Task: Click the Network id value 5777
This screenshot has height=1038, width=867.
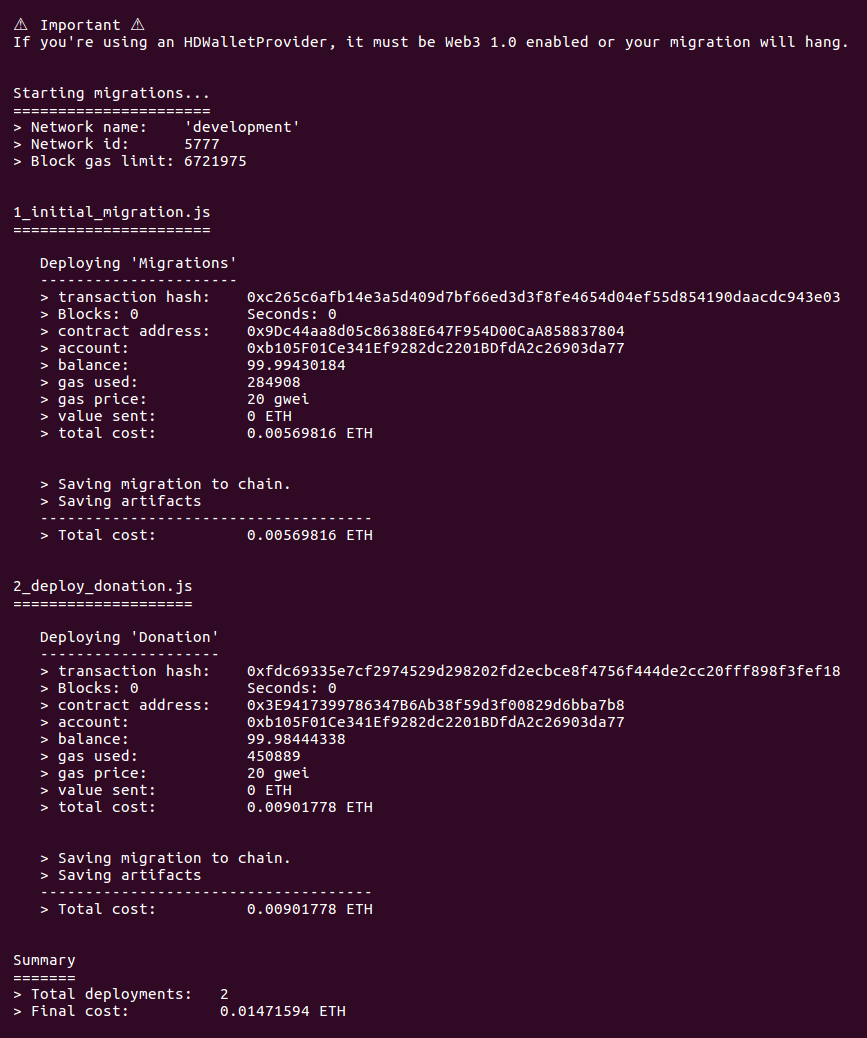Action: pos(201,144)
